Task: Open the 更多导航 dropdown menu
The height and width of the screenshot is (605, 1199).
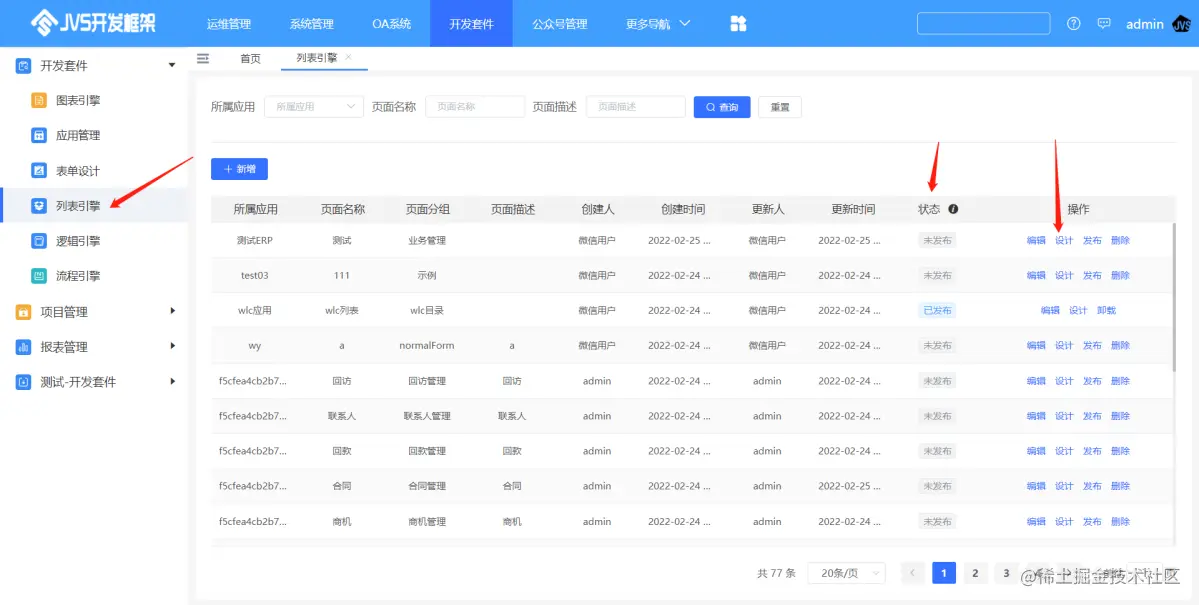Action: (658, 24)
